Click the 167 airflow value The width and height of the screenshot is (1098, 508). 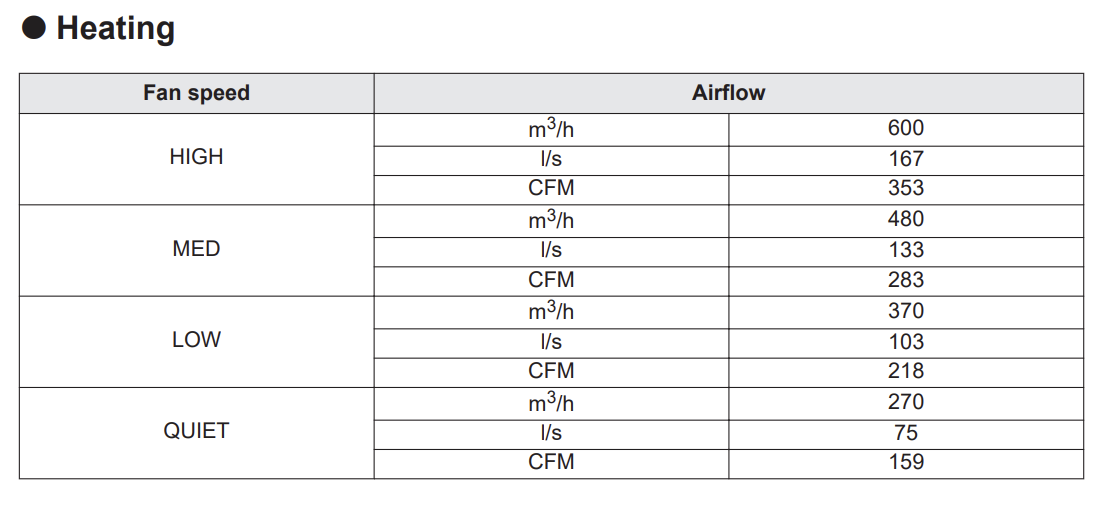coord(905,158)
